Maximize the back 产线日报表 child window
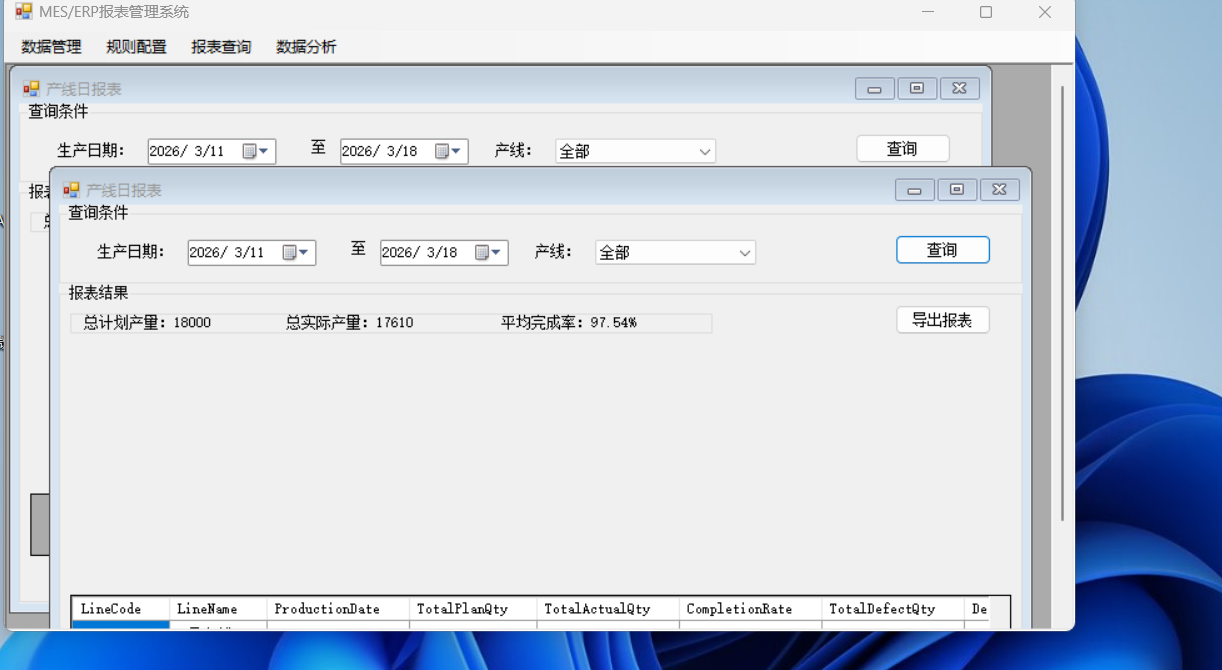The width and height of the screenshot is (1222, 670). pos(917,89)
